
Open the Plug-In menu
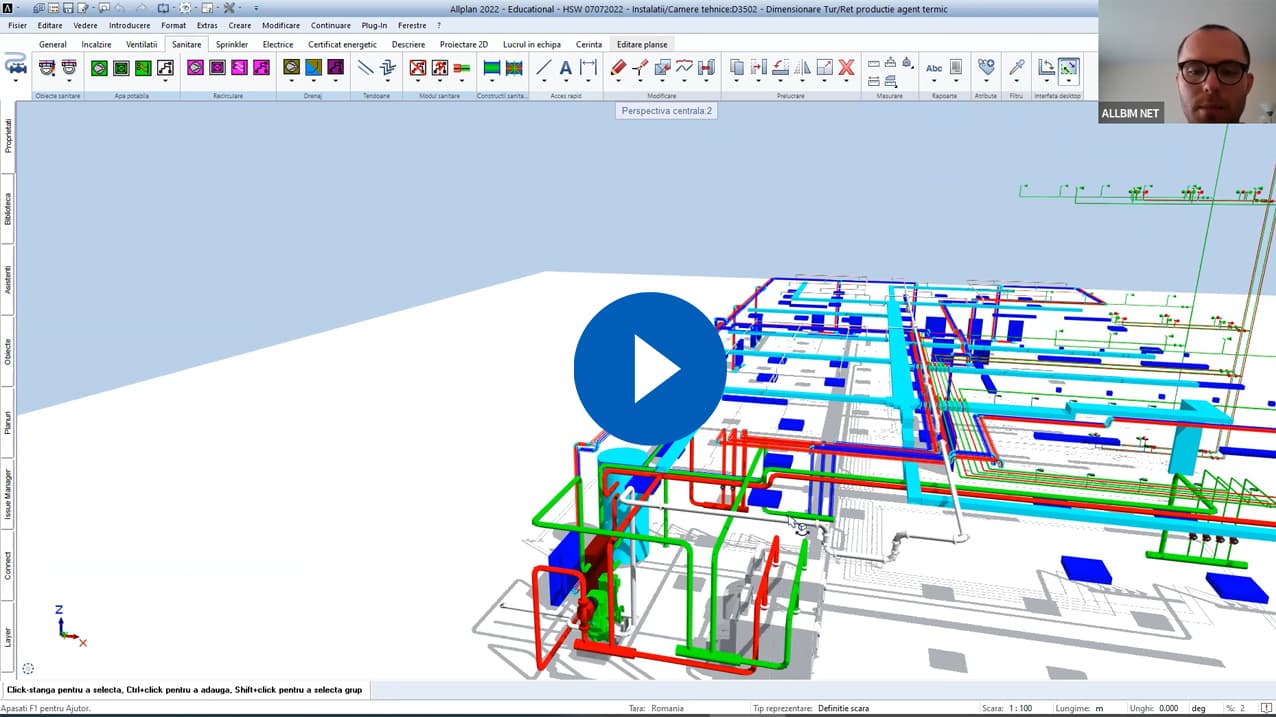tap(374, 25)
